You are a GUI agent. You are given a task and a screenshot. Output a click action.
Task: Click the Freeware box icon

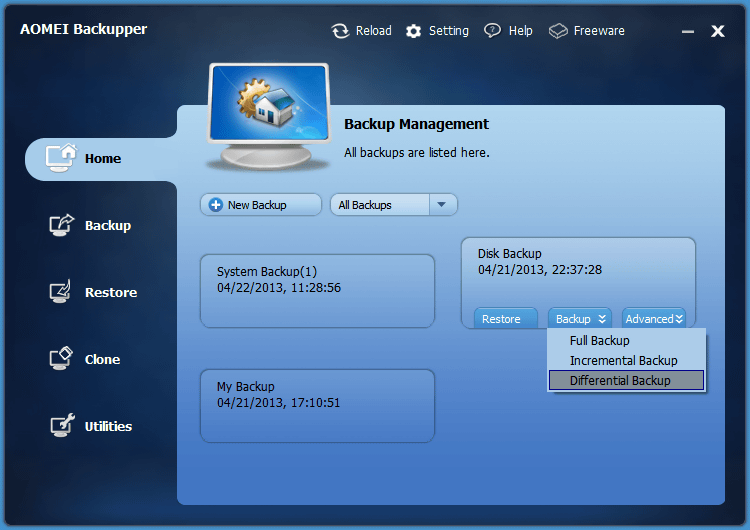[558, 31]
